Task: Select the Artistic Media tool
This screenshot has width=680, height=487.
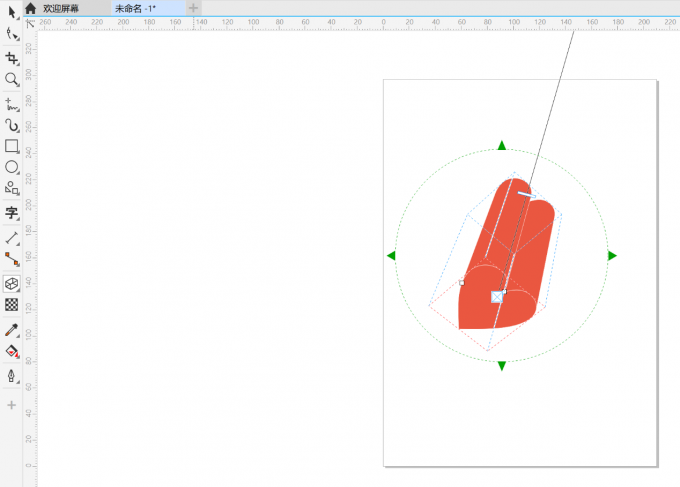Action: tap(12, 125)
